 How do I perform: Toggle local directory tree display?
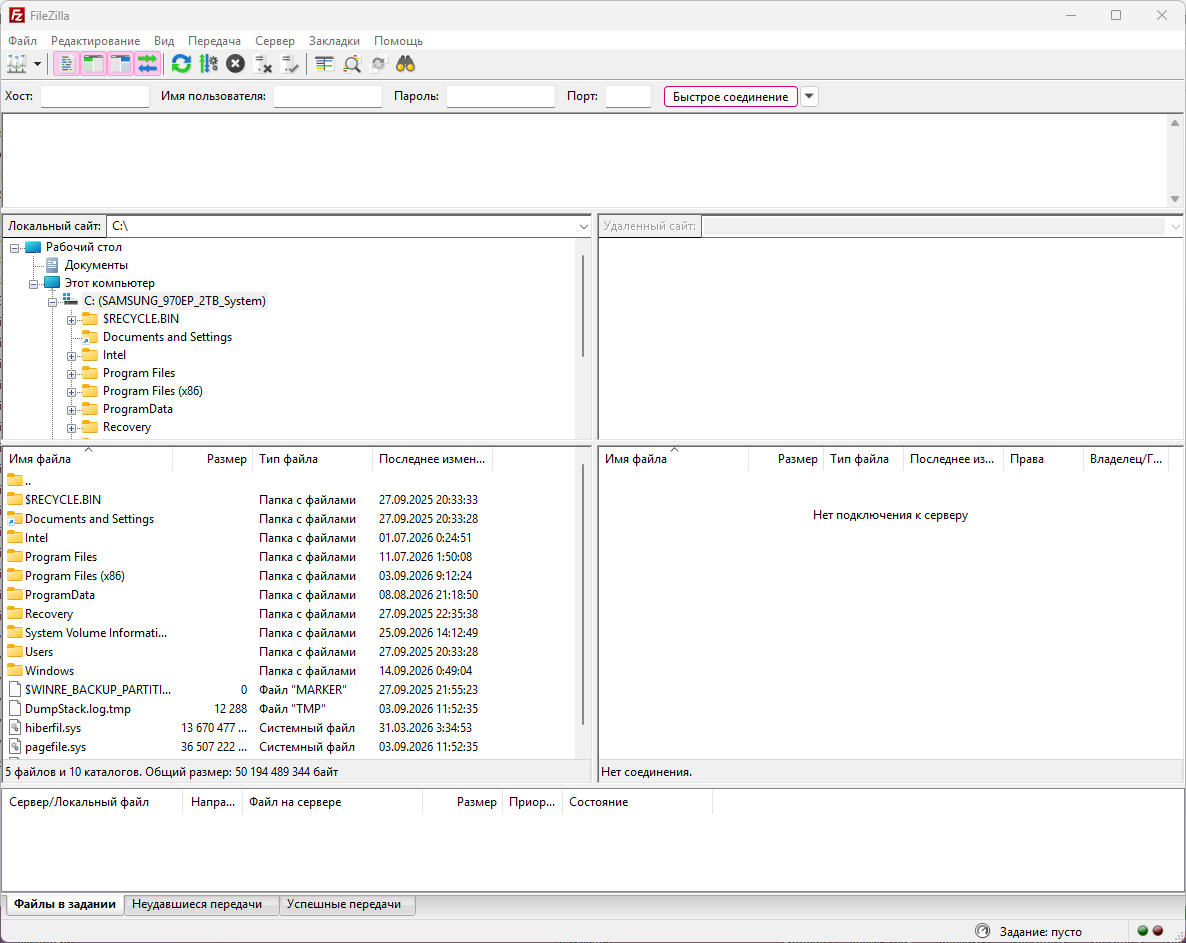point(93,64)
